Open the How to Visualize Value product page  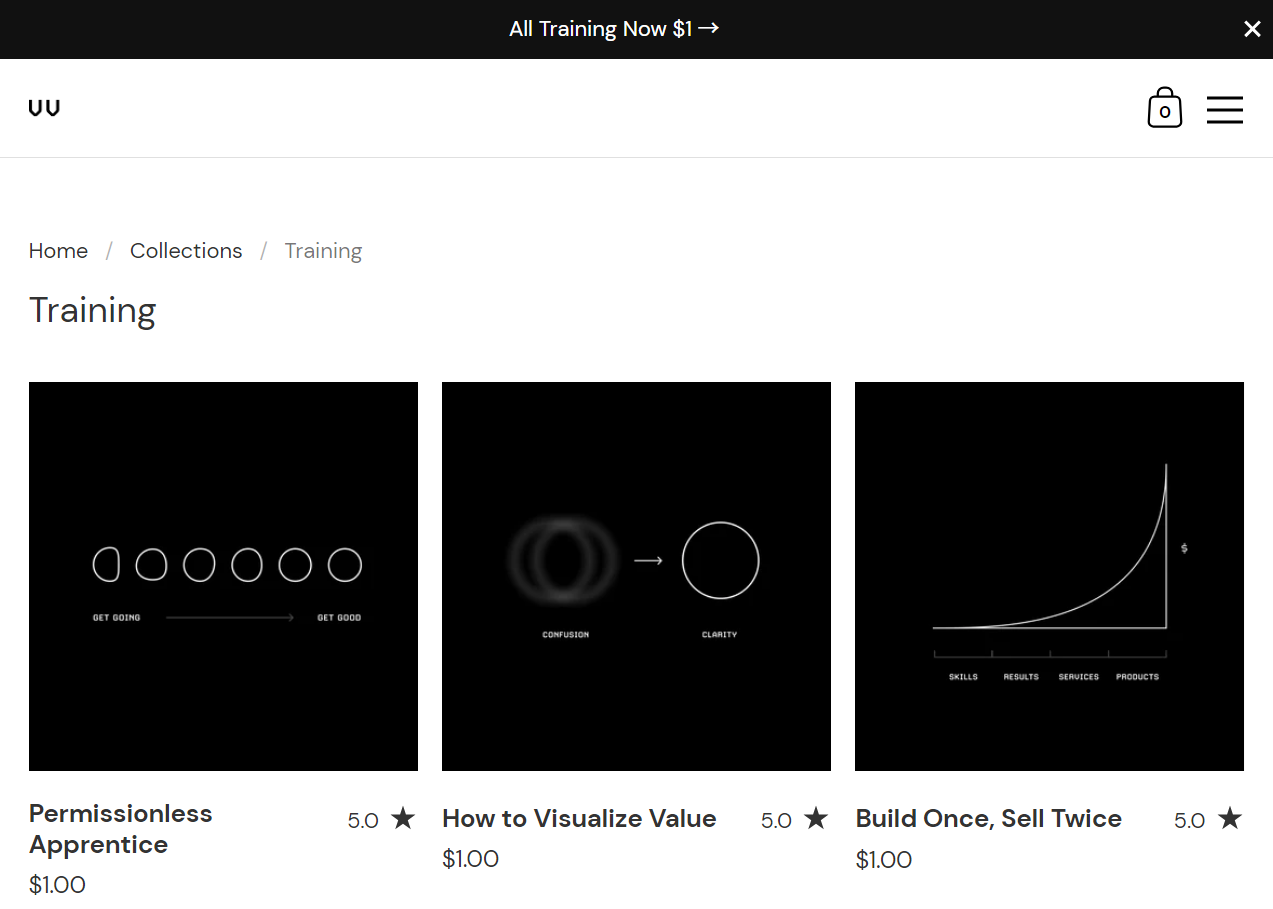tap(579, 818)
